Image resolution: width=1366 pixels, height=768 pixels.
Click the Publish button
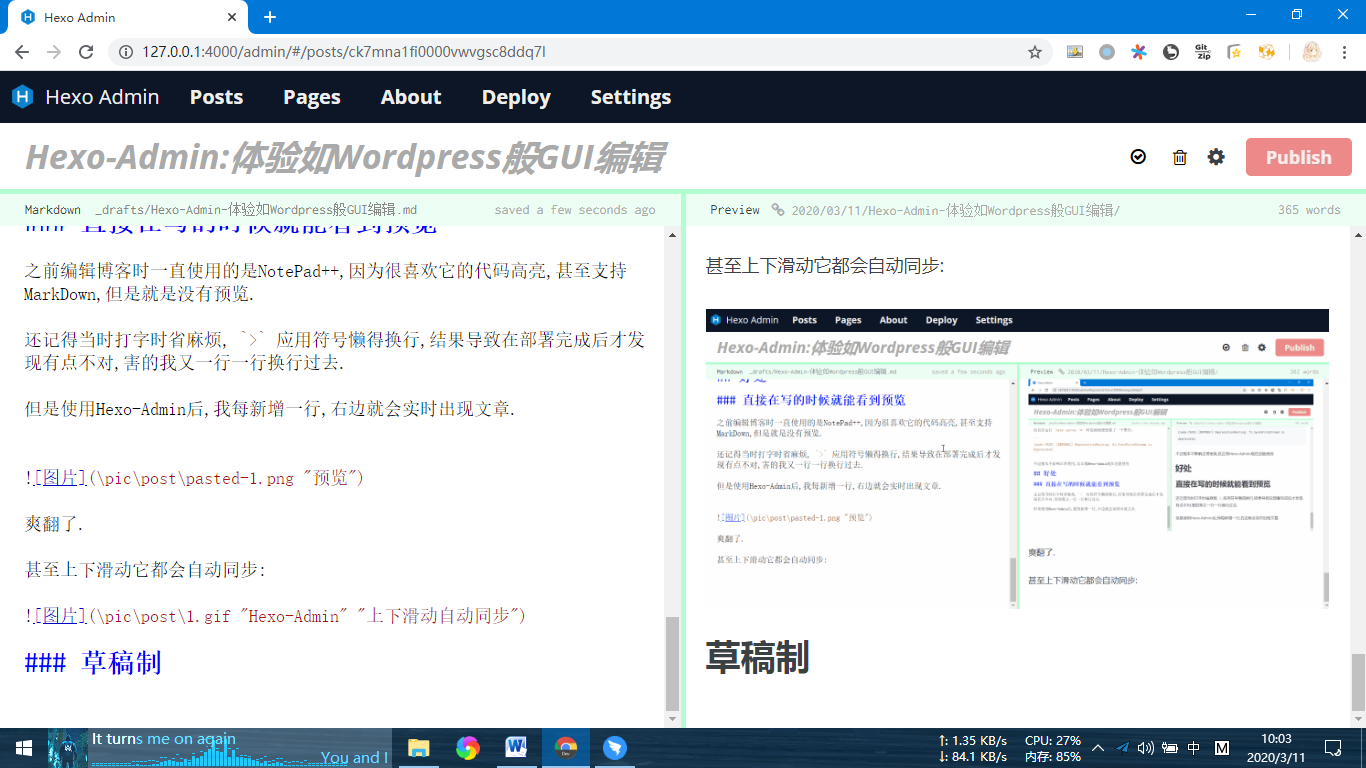[x=1299, y=157]
